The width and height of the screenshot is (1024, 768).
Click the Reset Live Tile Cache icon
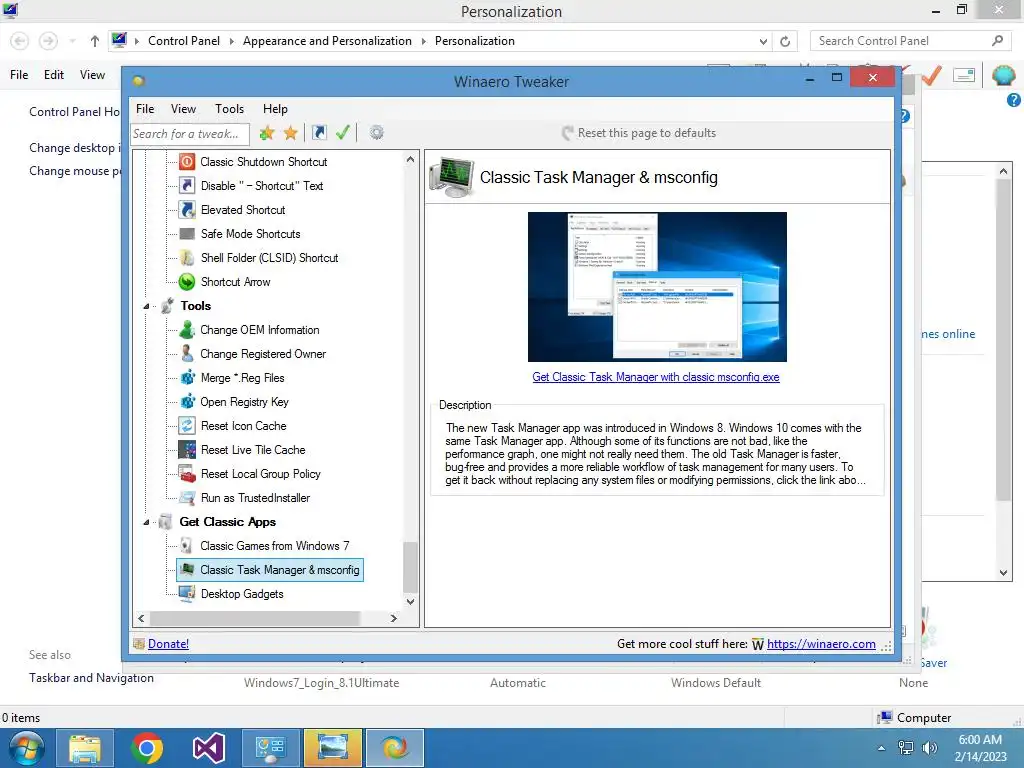pos(187,450)
